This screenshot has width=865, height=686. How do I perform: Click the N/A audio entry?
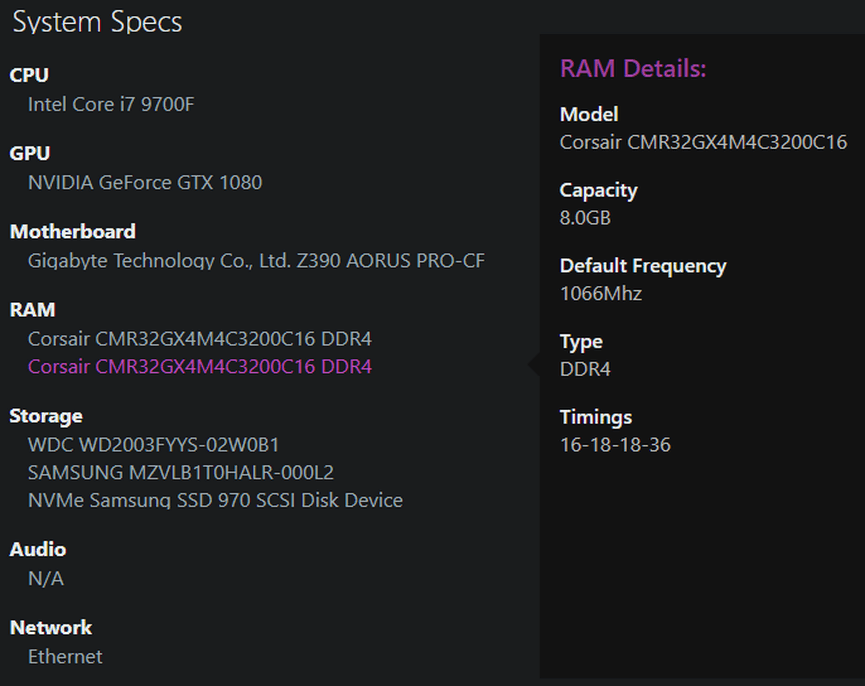[46, 578]
